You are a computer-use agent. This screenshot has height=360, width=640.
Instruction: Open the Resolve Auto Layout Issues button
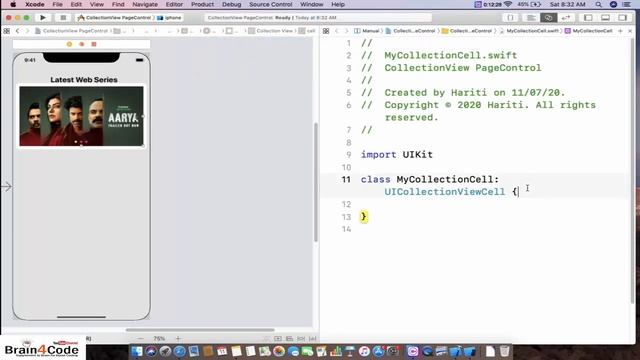click(313, 338)
